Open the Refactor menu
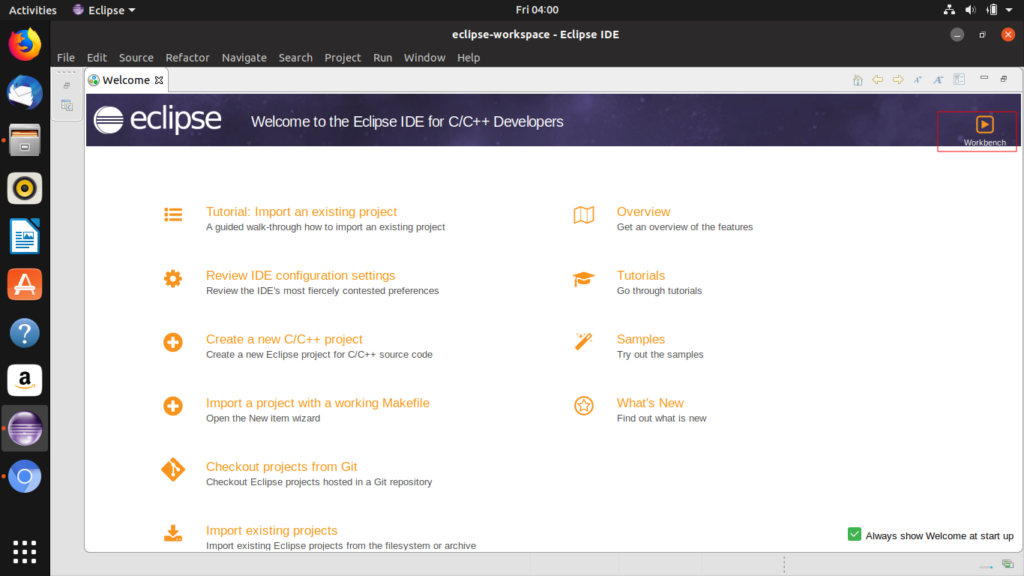This screenshot has height=576, width=1024. coord(187,57)
